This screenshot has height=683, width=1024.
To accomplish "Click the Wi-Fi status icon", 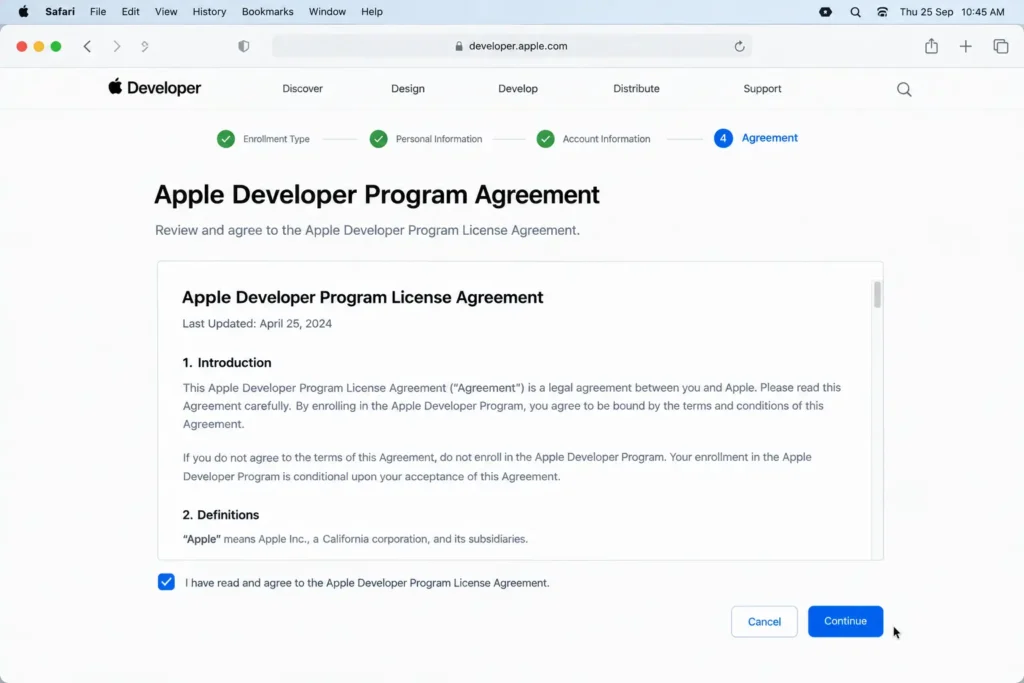I will 882,12.
